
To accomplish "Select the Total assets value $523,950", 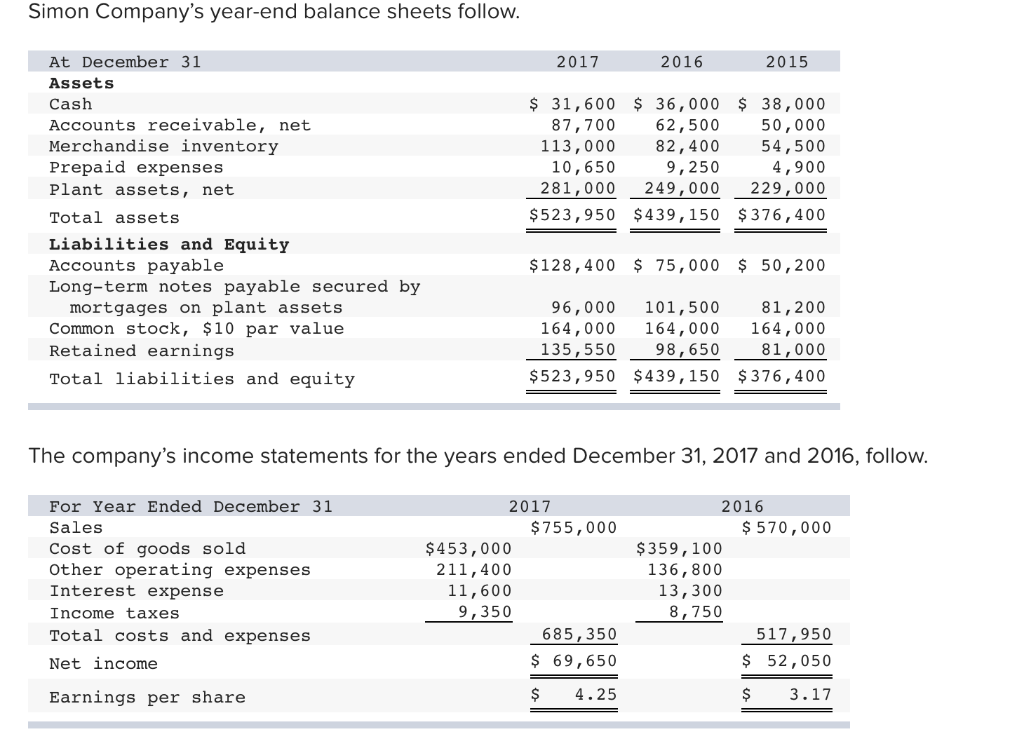I will tap(571, 216).
